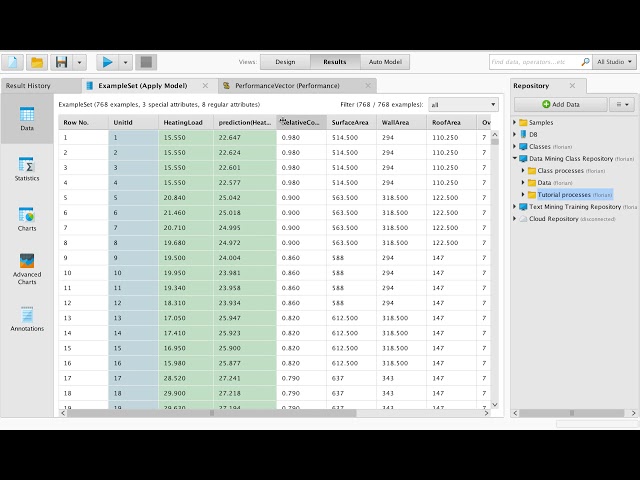This screenshot has height=480, width=640.
Task: Select the Tutorial processes folder
Action: pos(570,195)
